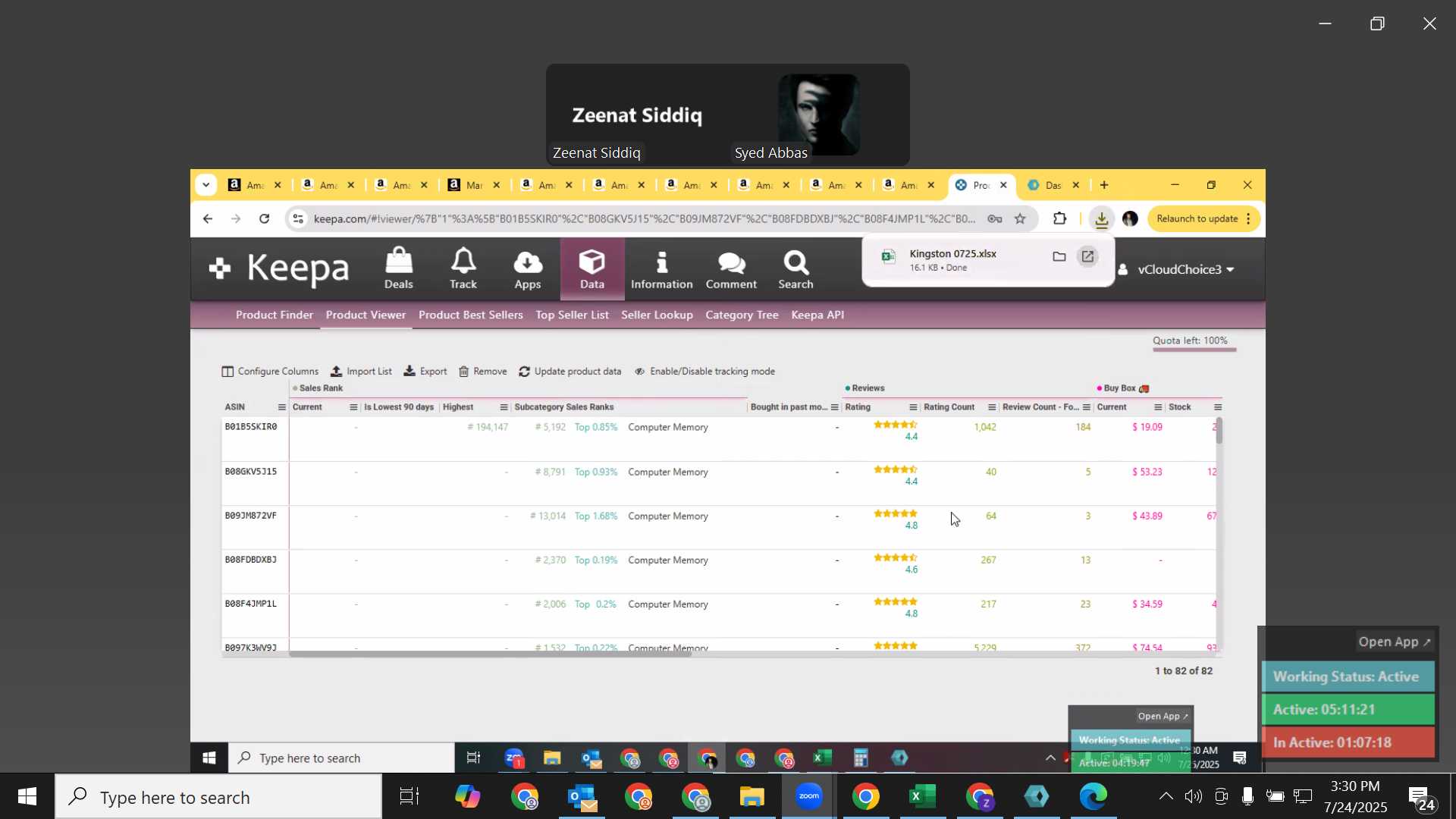This screenshot has width=1456, height=819.
Task: Click Update product data button
Action: [x=570, y=372]
